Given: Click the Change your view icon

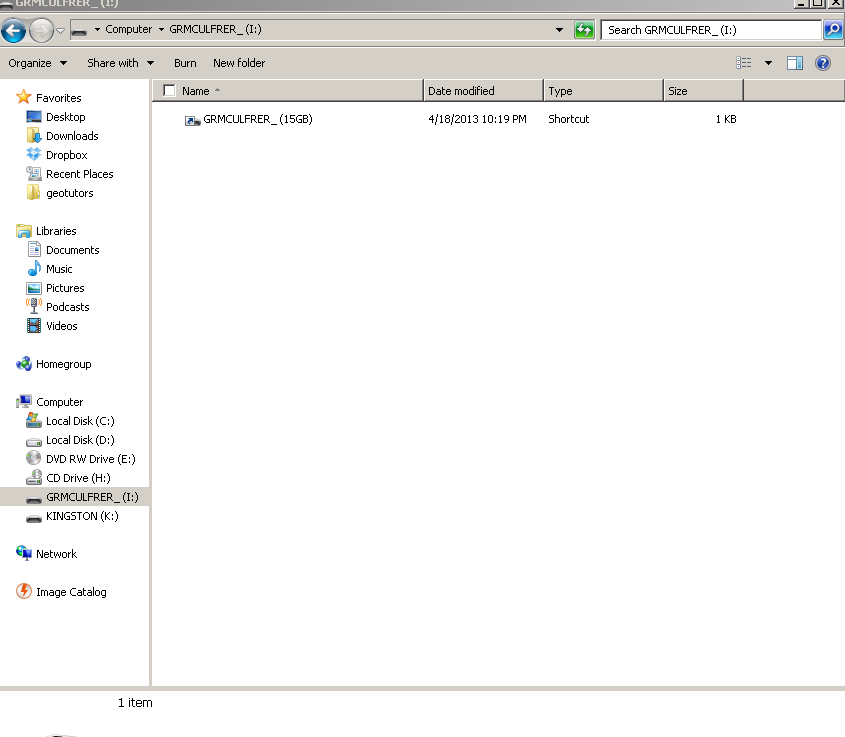Looking at the screenshot, I should [x=744, y=63].
